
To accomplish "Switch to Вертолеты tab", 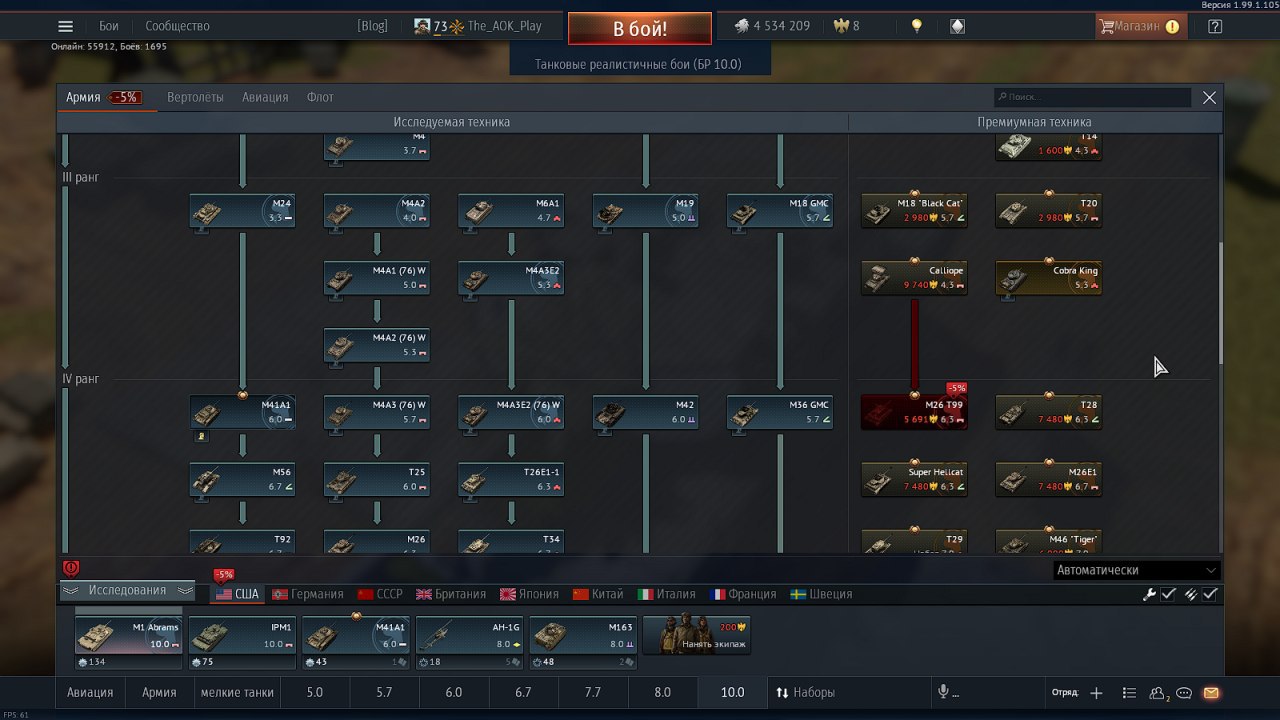I will tap(195, 97).
